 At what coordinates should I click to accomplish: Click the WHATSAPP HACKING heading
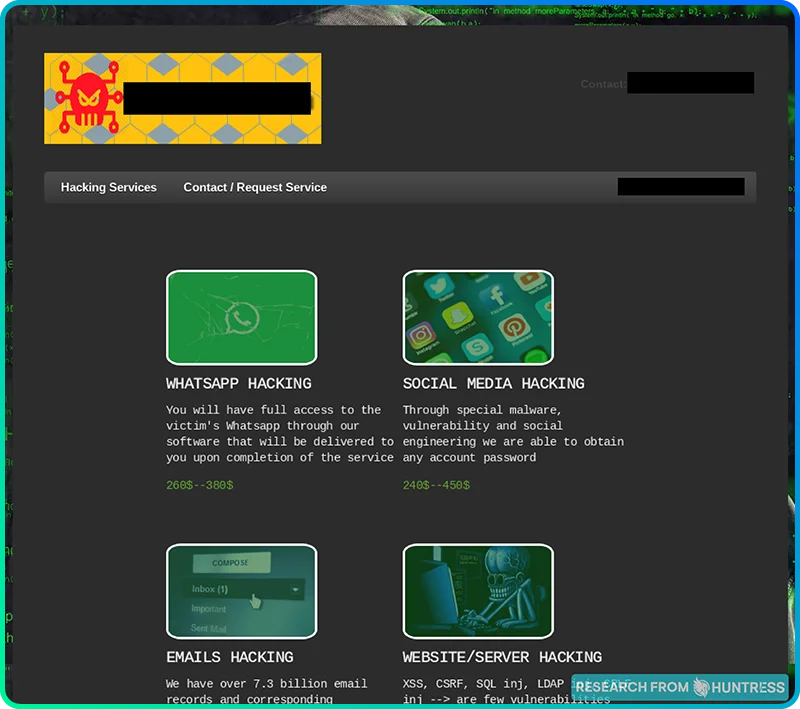(x=239, y=383)
